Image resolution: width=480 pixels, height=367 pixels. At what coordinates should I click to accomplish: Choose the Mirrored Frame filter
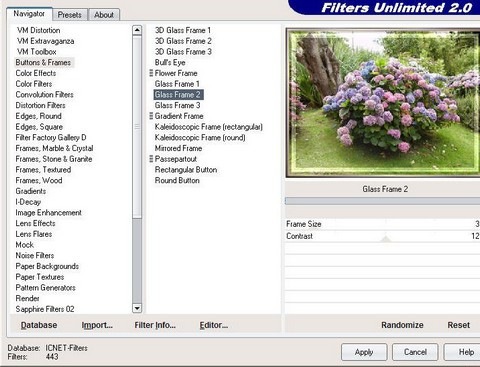coord(178,148)
